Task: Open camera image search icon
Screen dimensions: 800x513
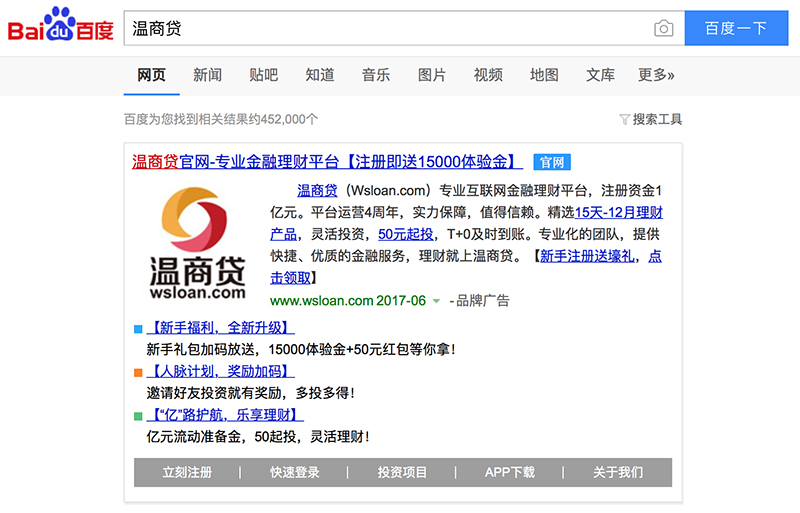Action: [x=663, y=29]
